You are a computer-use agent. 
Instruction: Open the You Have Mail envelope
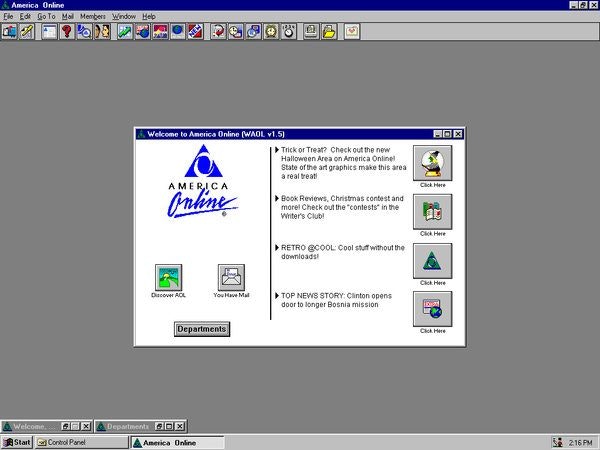231,277
